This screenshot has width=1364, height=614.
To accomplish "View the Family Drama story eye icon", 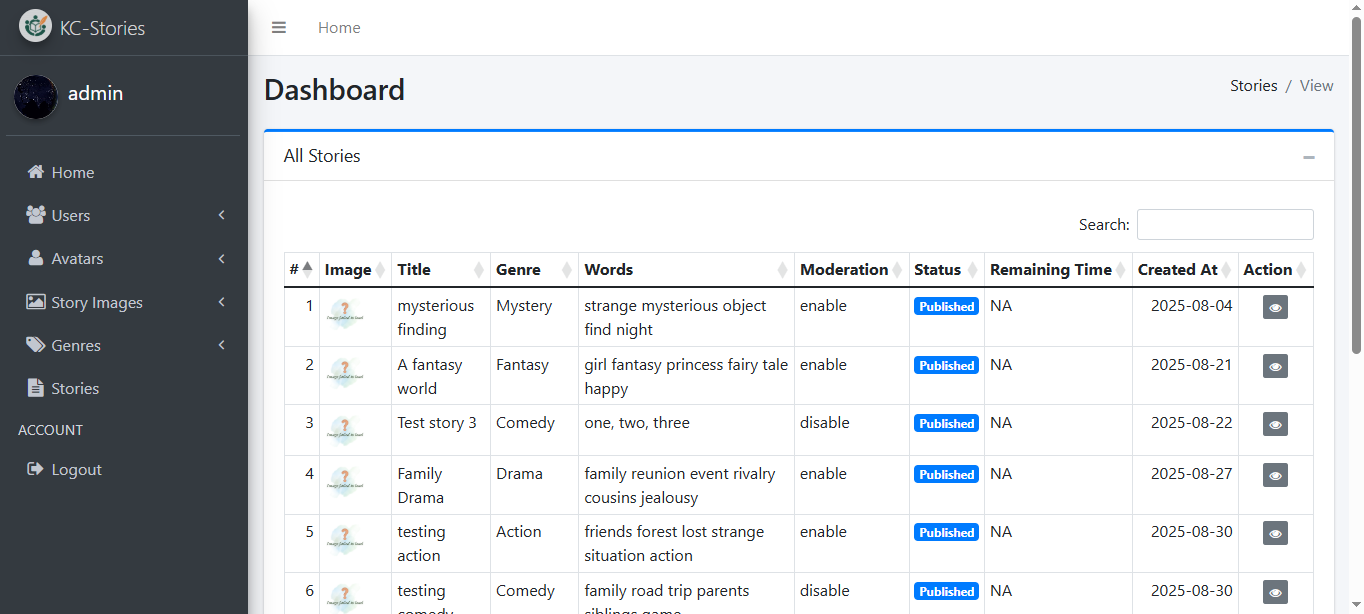I will coord(1275,475).
